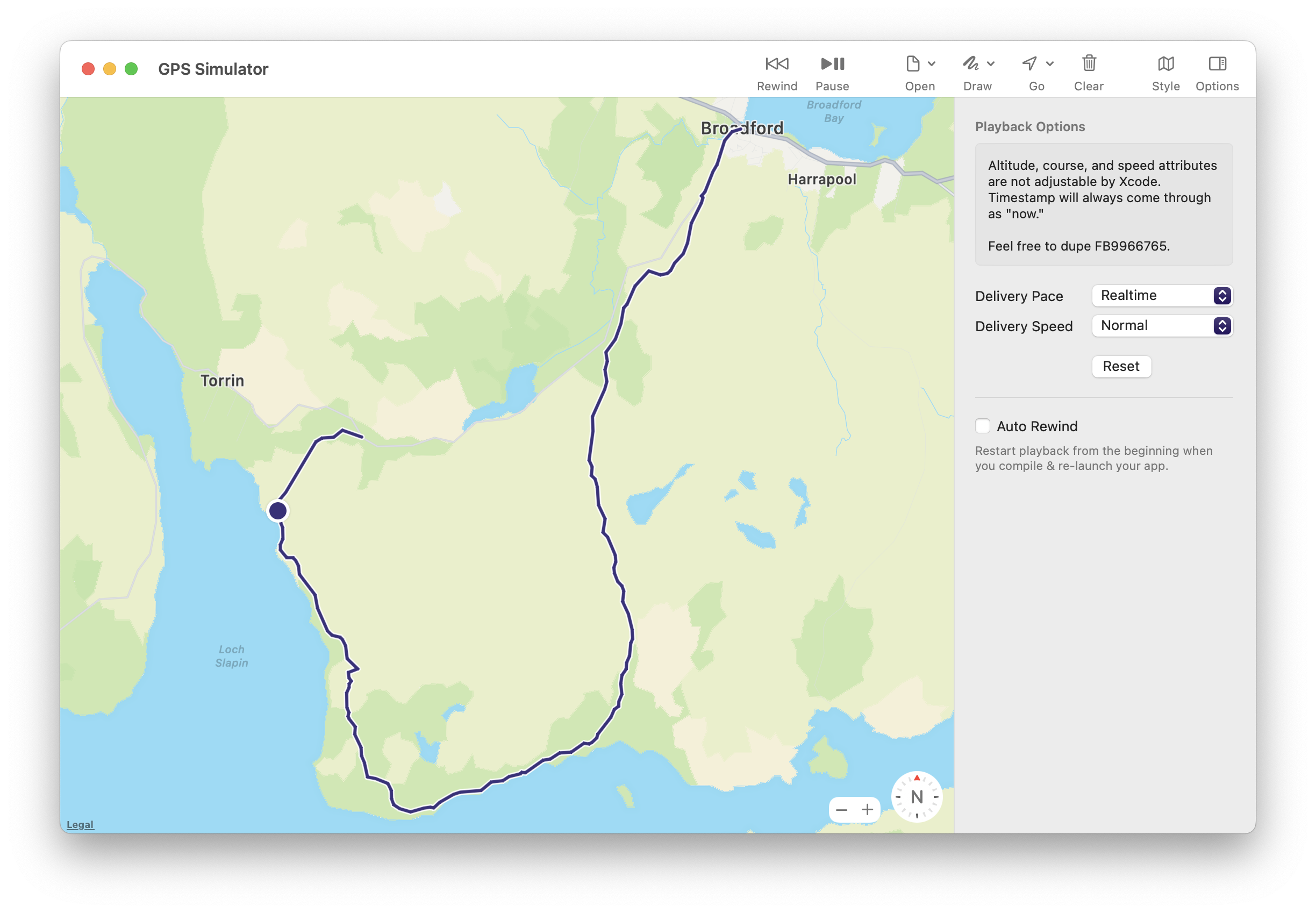Zoom out with the minus button

click(841, 810)
